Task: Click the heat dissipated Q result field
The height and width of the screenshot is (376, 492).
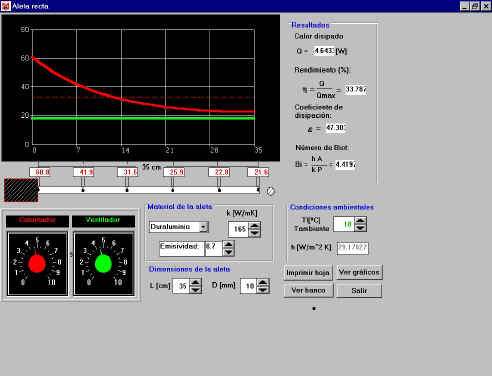Action: 324,51
